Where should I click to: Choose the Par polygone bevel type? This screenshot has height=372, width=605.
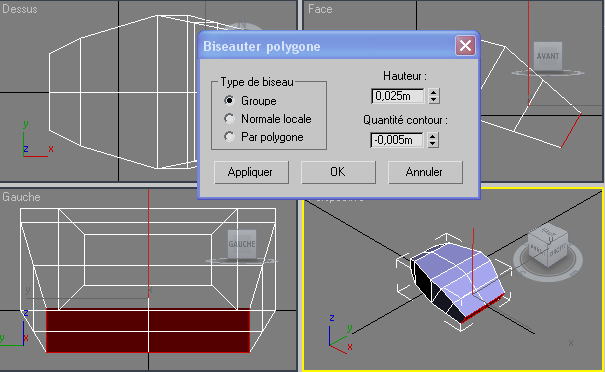pyautogui.click(x=230, y=137)
